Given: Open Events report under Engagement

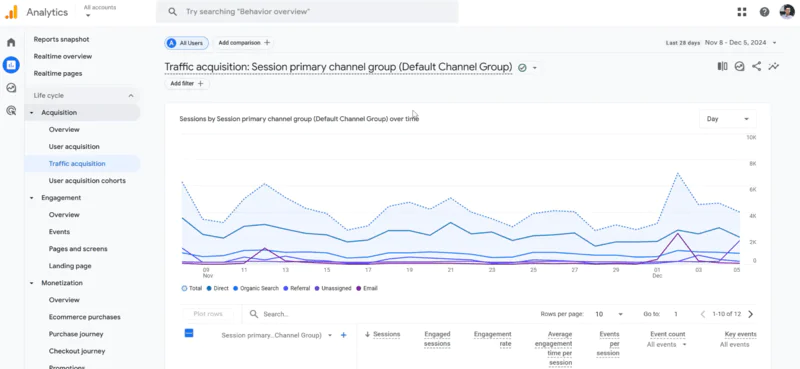Looking at the screenshot, I should [59, 232].
